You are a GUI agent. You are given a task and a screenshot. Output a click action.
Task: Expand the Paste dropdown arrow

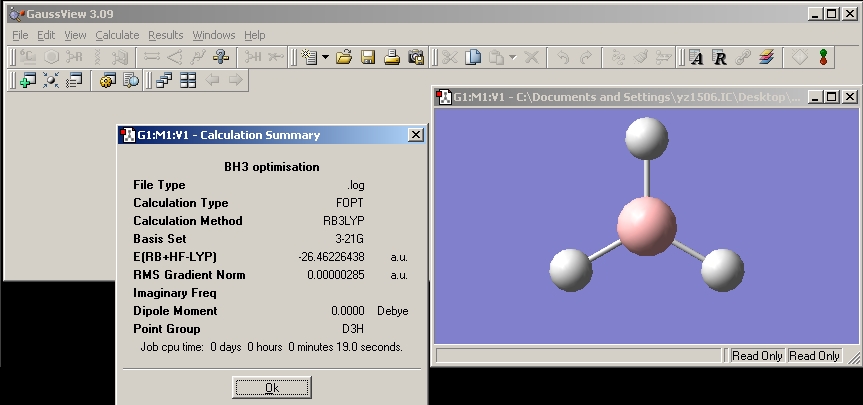513,57
